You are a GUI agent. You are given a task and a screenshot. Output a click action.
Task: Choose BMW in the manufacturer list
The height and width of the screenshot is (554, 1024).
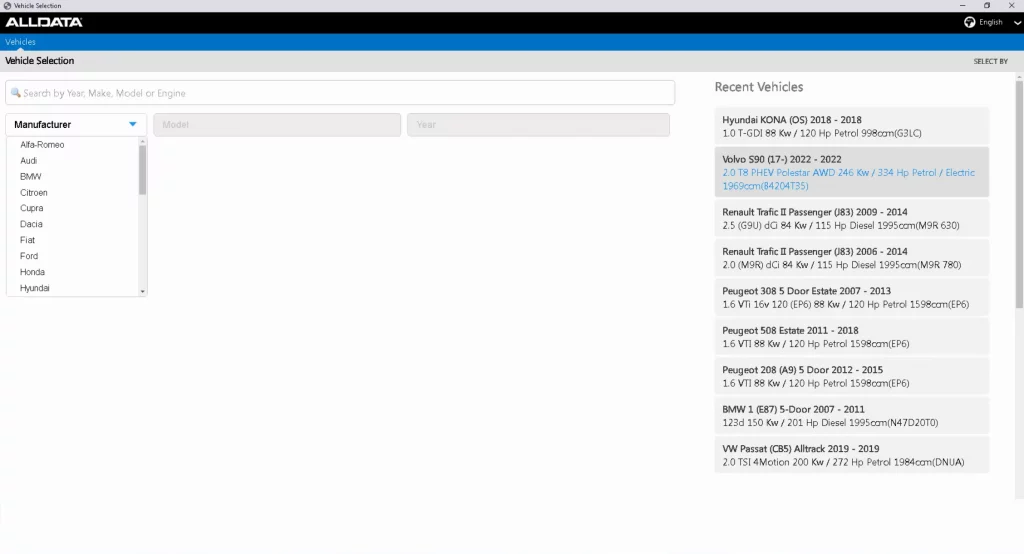pyautogui.click(x=31, y=177)
